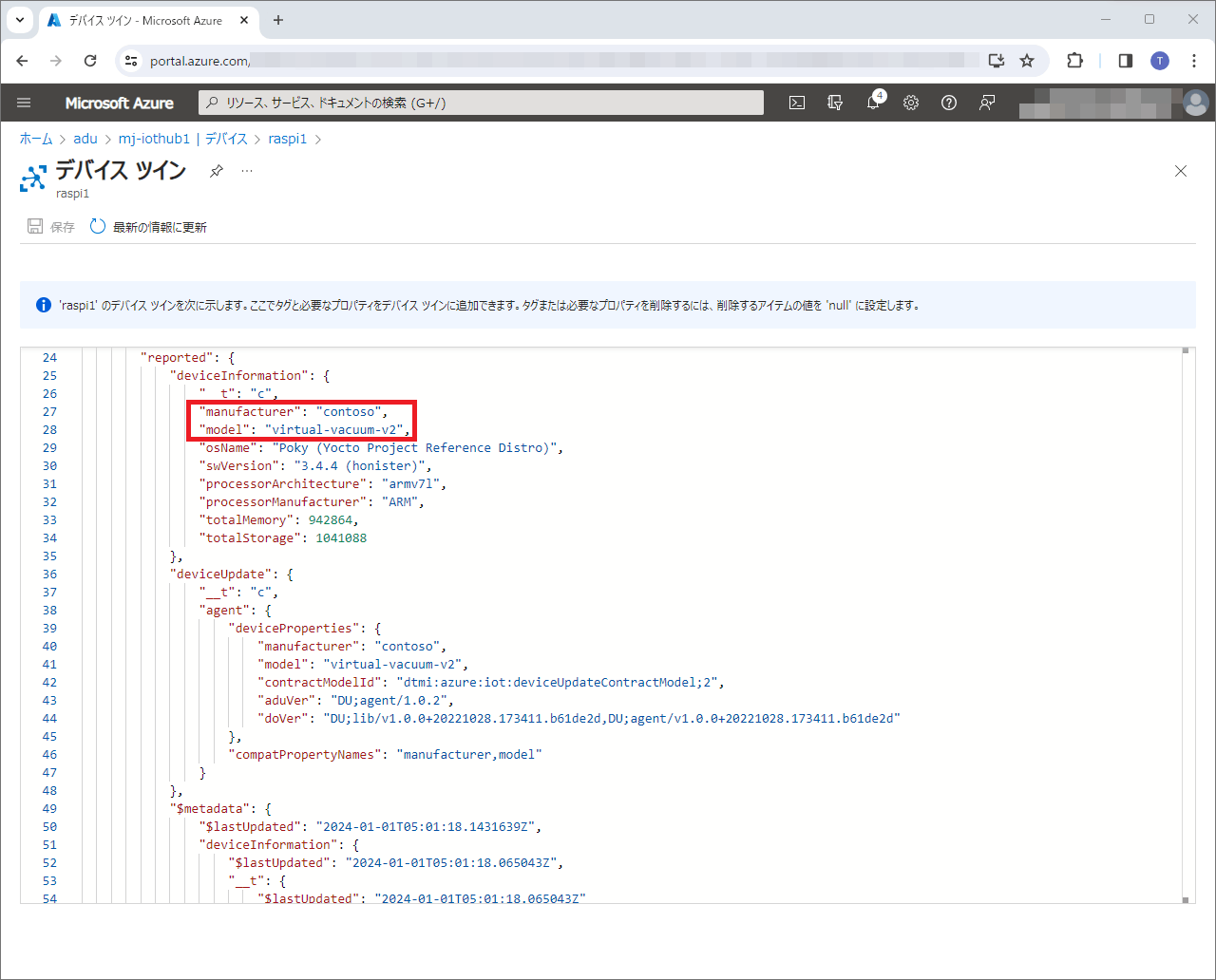Go to the adu breadcrumb
The width and height of the screenshot is (1216, 980).
click(x=85, y=139)
